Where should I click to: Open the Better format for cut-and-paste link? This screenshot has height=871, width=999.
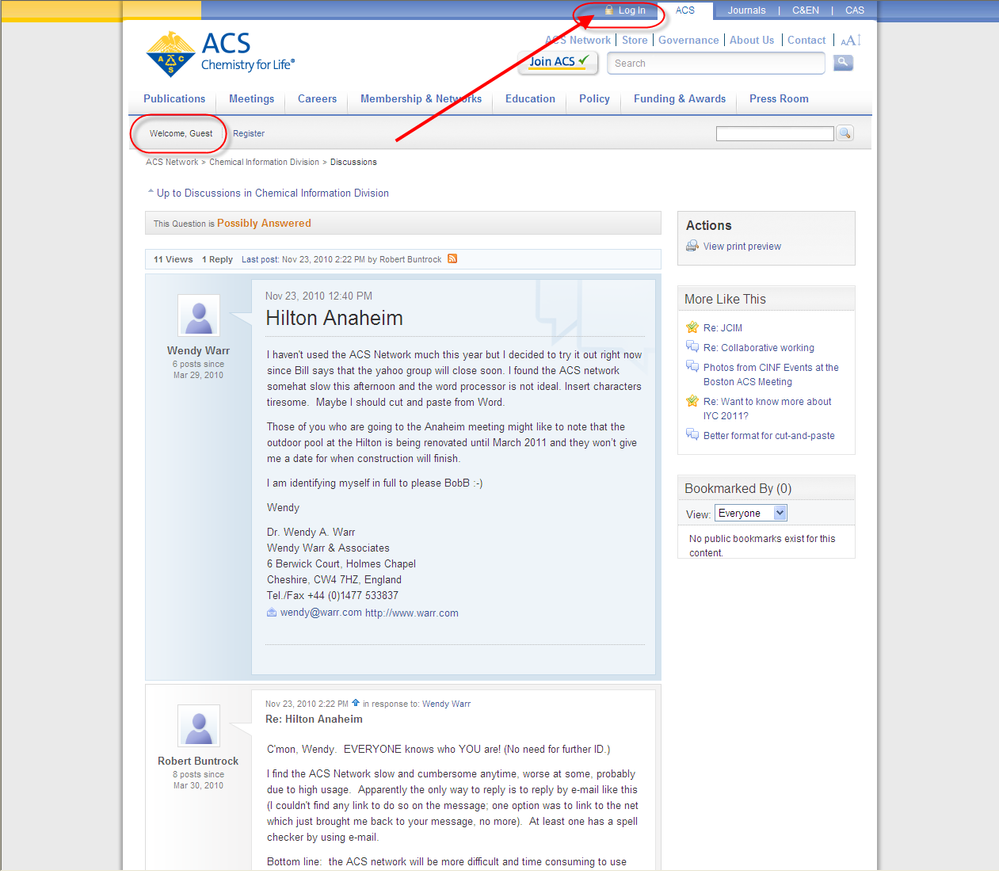click(x=767, y=435)
